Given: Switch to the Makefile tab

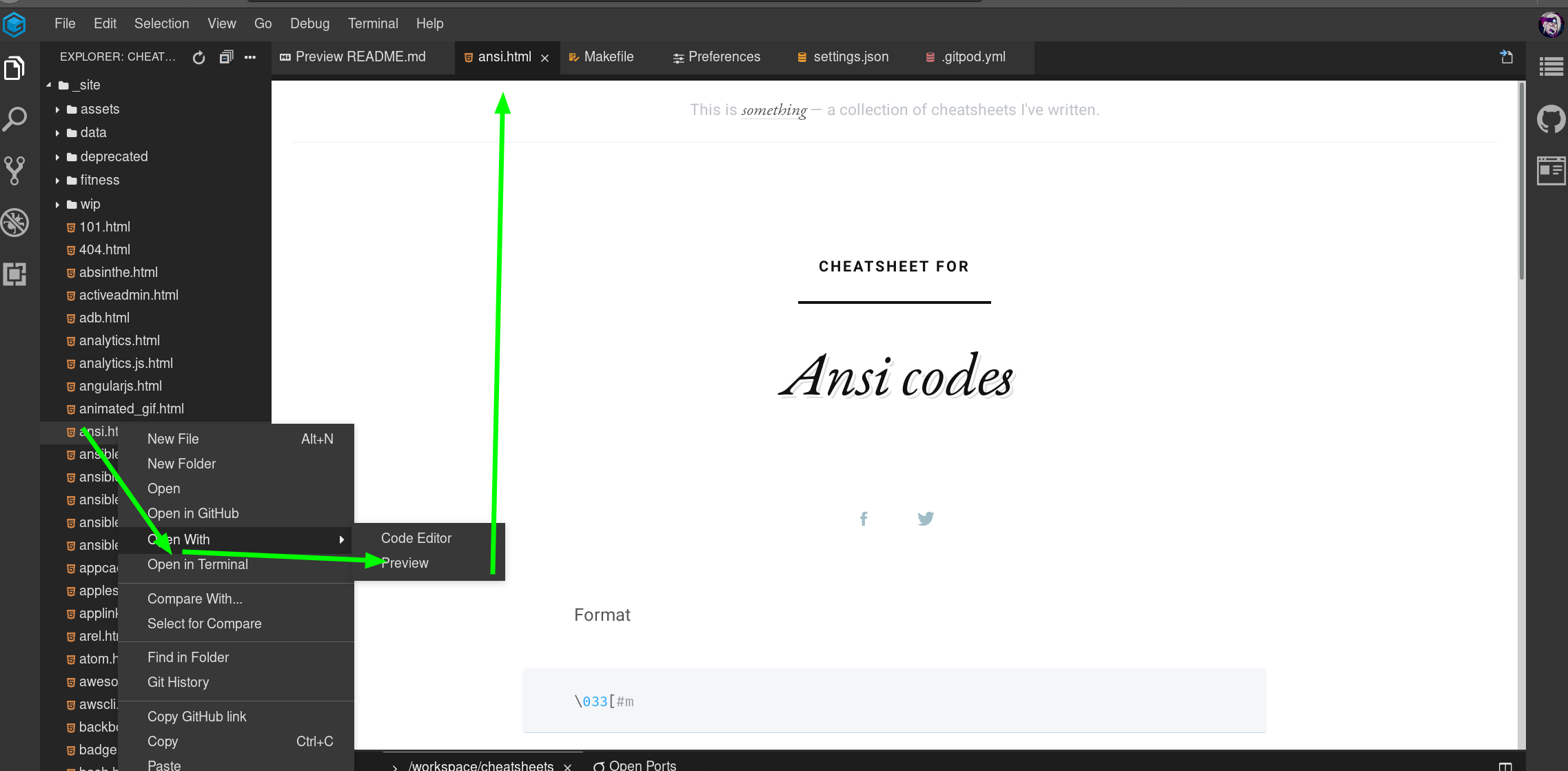Looking at the screenshot, I should 609,57.
